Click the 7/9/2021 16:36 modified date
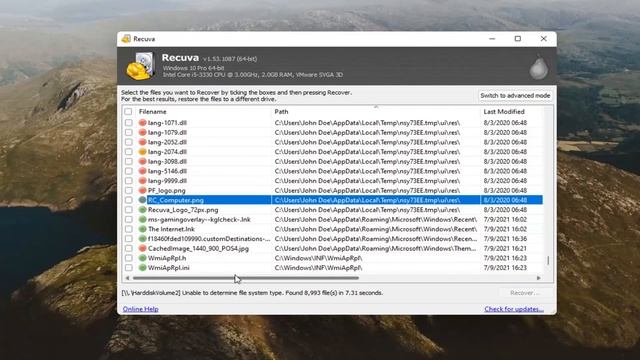The width and height of the screenshot is (640, 360). [x=505, y=239]
